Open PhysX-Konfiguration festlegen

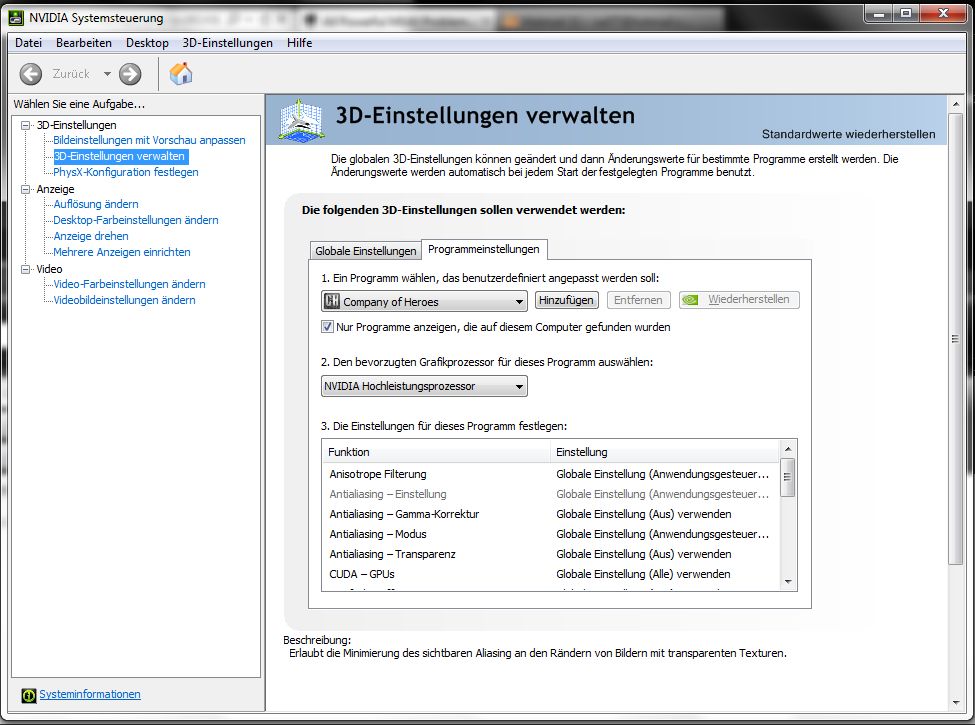pyautogui.click(x=126, y=172)
